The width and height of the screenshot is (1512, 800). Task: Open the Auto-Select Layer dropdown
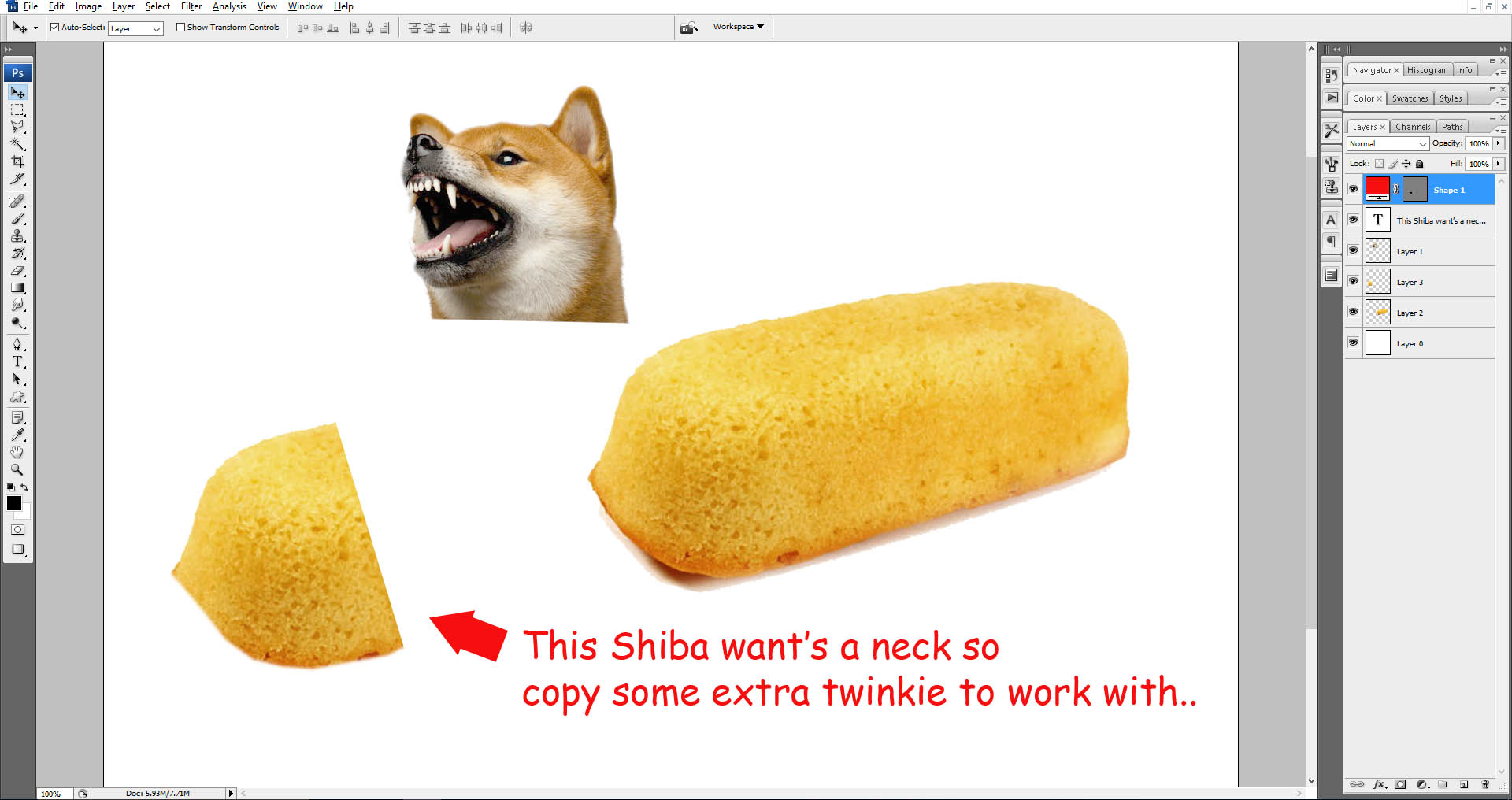(x=136, y=28)
